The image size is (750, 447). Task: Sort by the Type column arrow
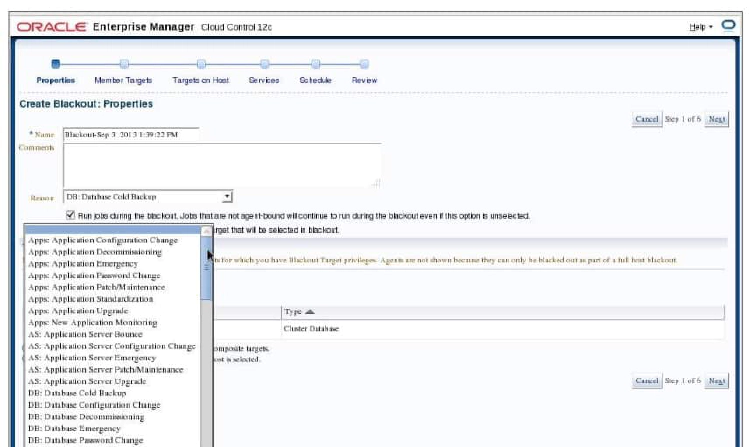309,312
